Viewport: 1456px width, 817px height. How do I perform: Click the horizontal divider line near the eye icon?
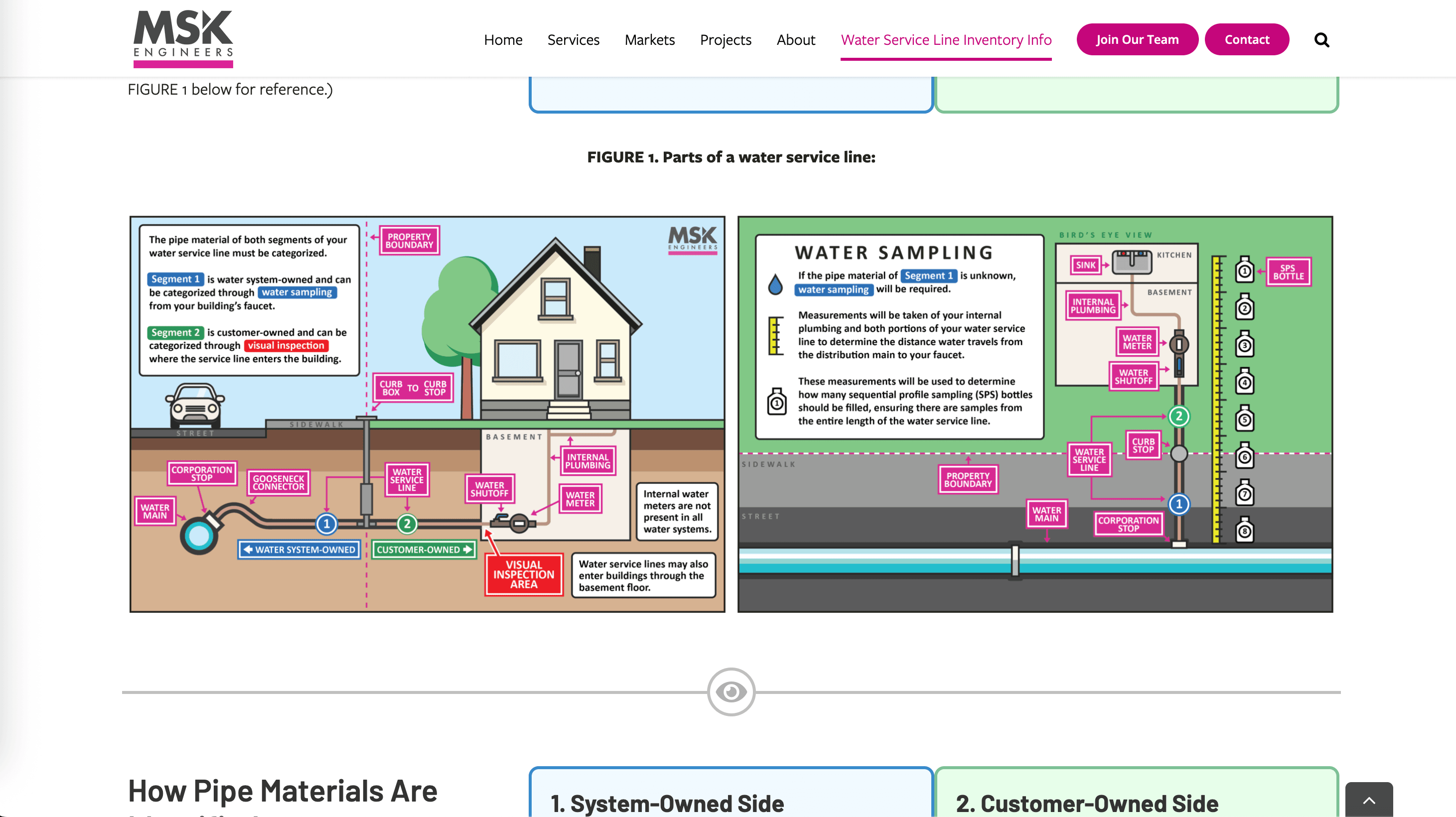(396, 691)
